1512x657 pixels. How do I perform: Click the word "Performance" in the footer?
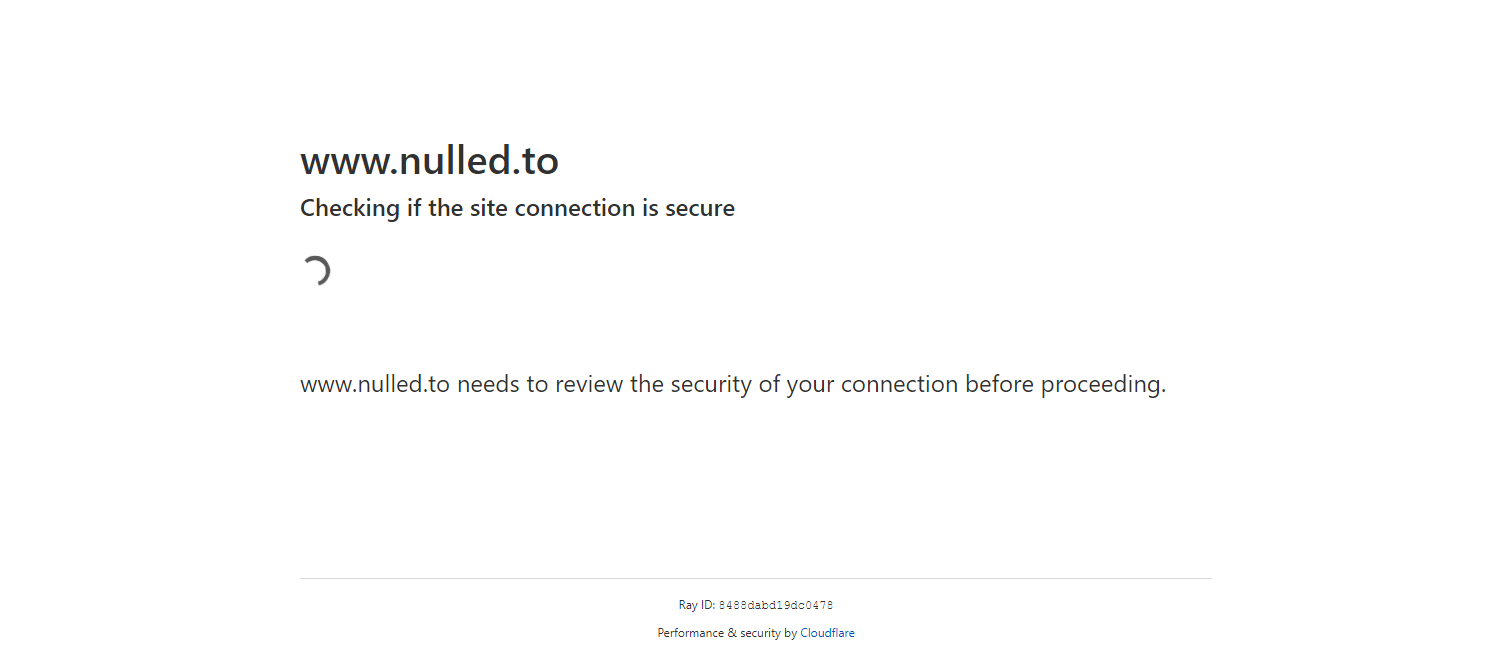690,633
